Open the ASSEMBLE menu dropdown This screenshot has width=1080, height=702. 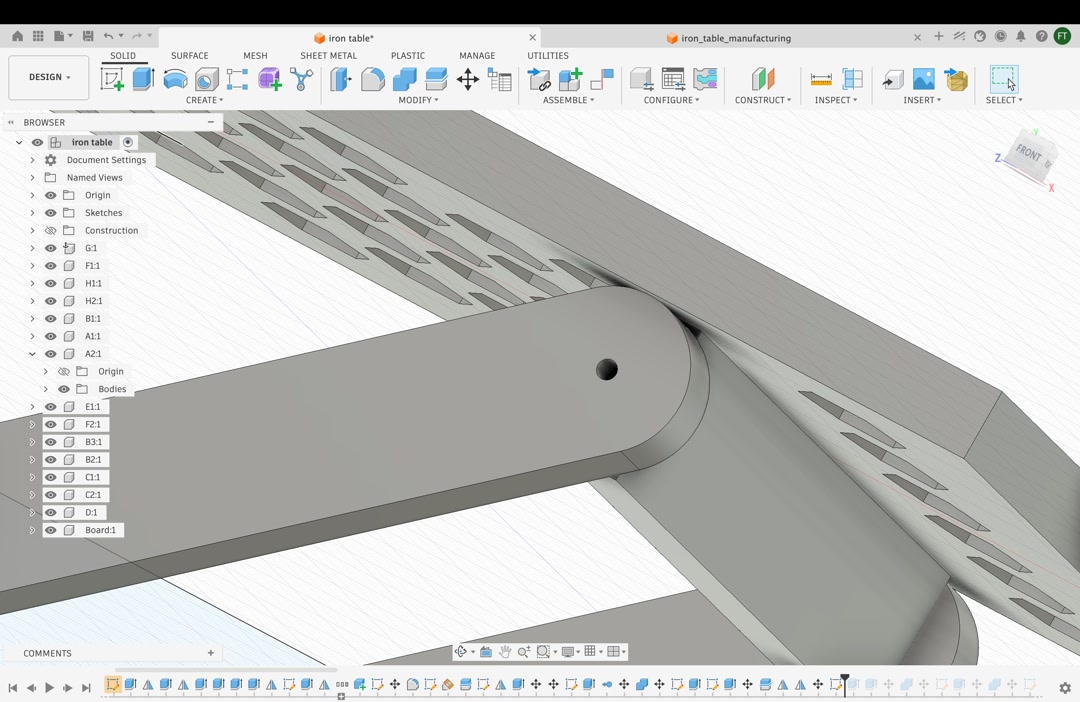pyautogui.click(x=568, y=100)
